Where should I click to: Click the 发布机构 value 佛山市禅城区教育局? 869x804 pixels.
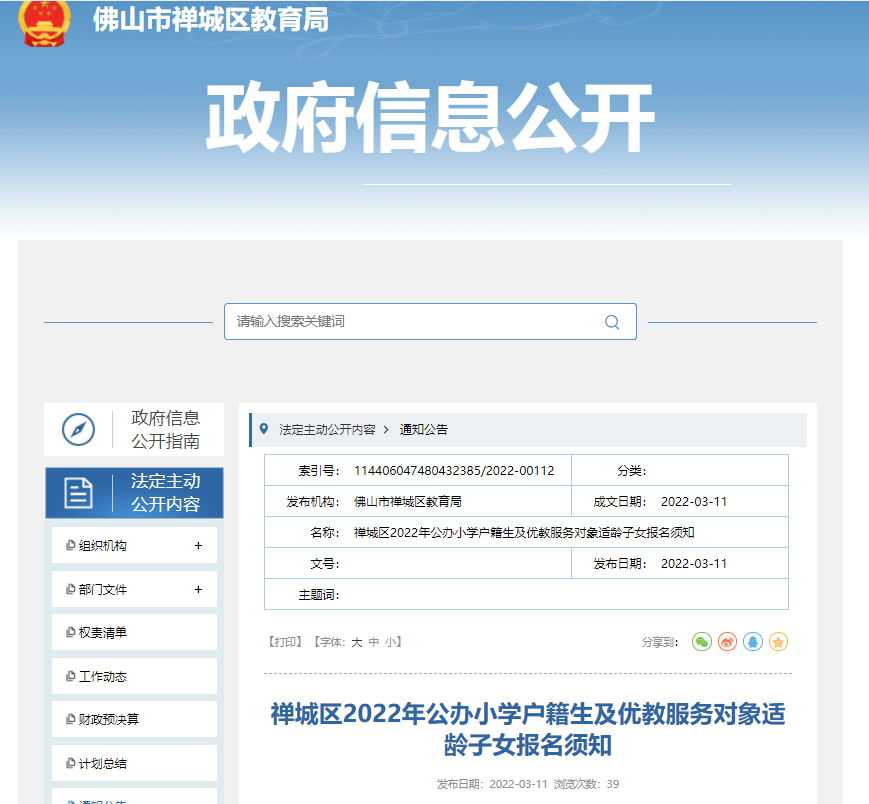pyautogui.click(x=408, y=501)
